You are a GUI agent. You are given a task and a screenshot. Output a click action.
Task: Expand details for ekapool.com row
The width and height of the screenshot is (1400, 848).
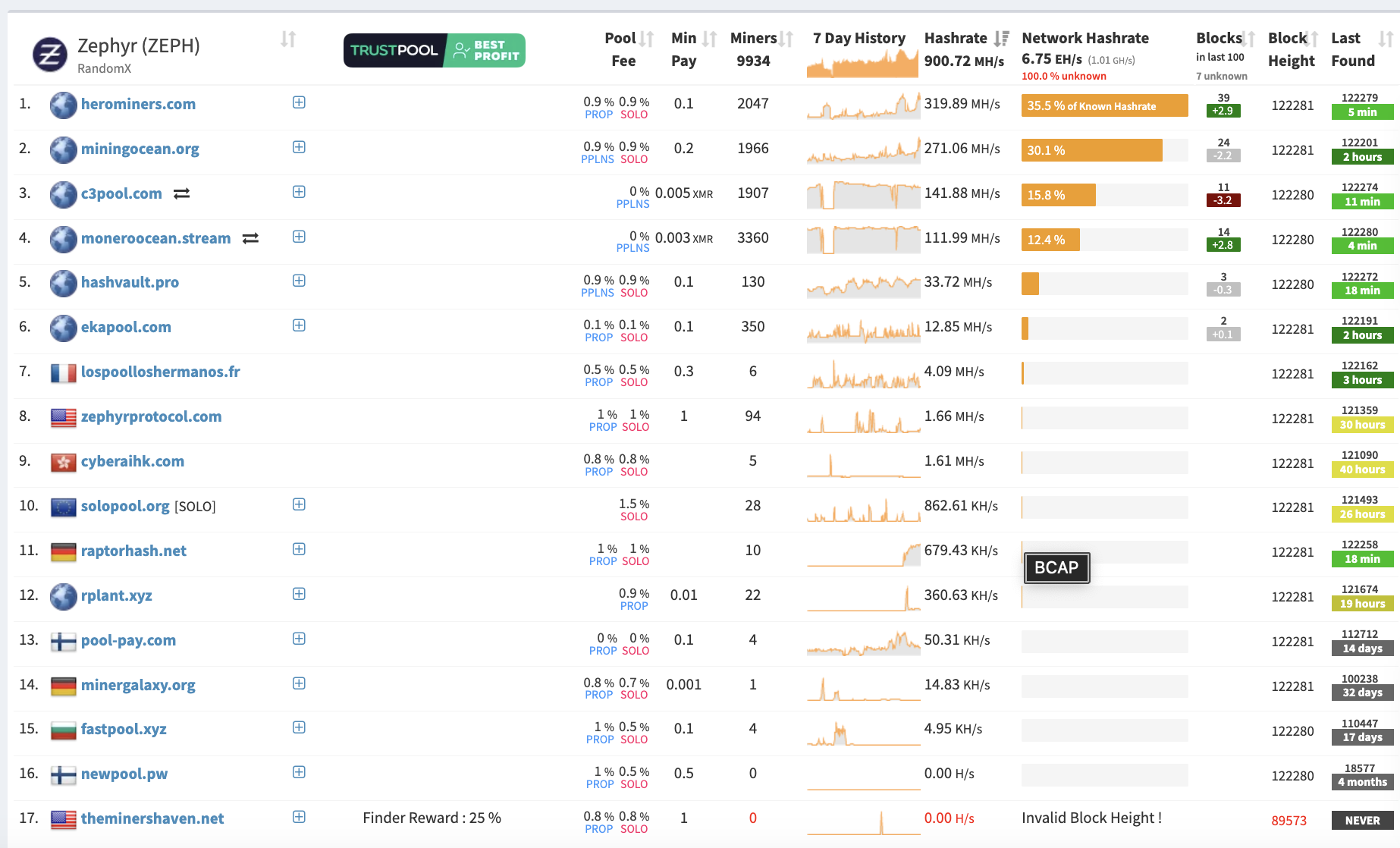click(299, 325)
